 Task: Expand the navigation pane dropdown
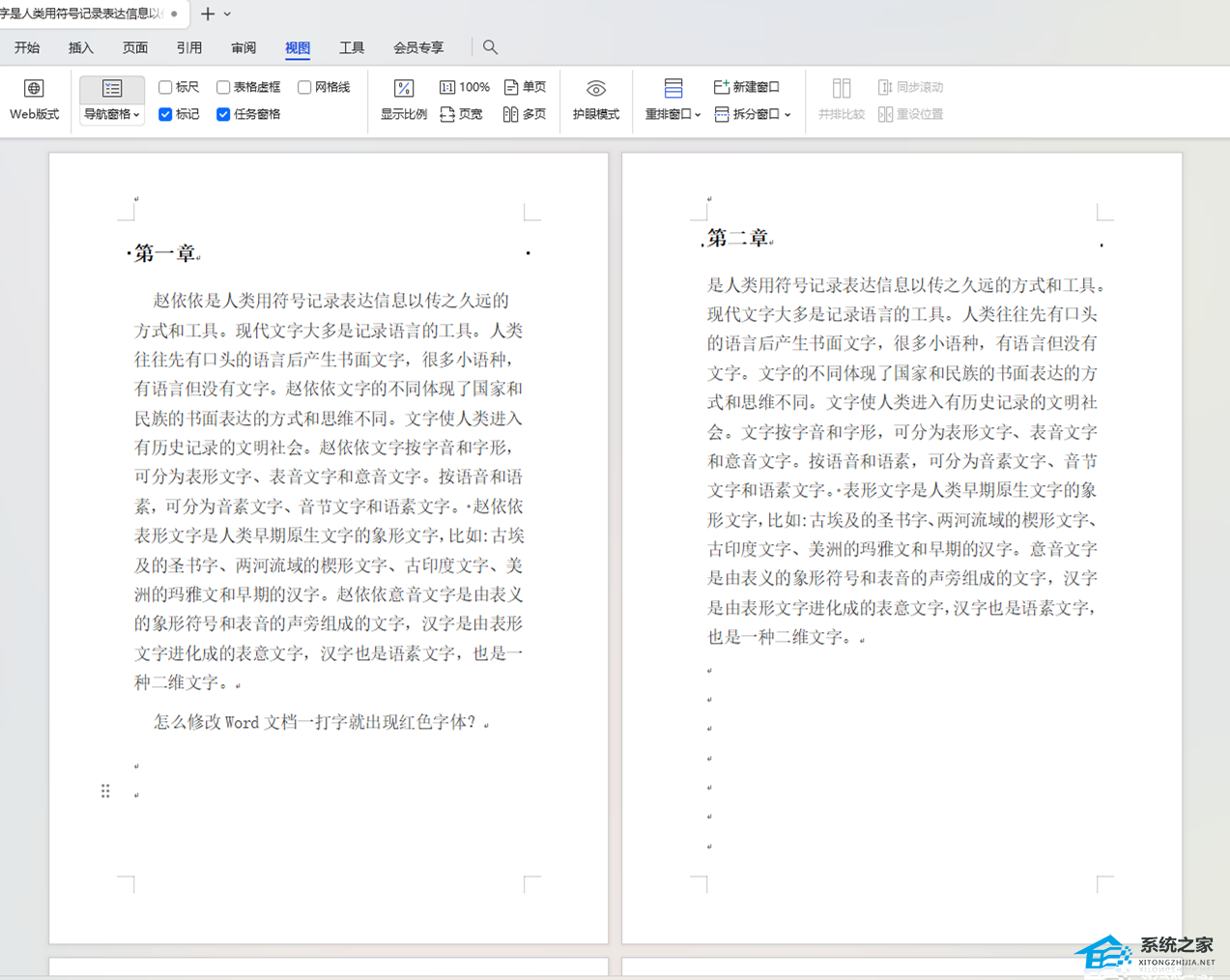click(112, 114)
